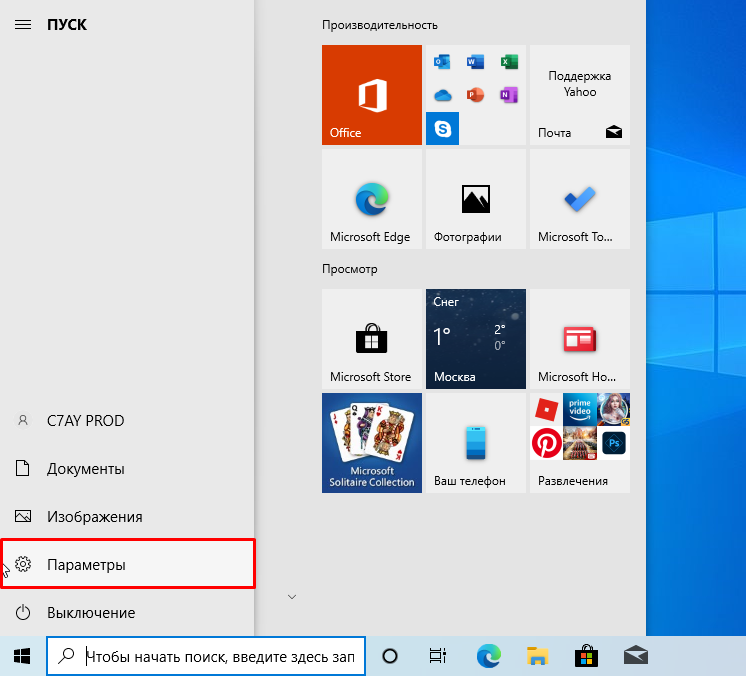Open the C7AY PROD user account
This screenshot has height=676, width=746.
tap(127, 421)
